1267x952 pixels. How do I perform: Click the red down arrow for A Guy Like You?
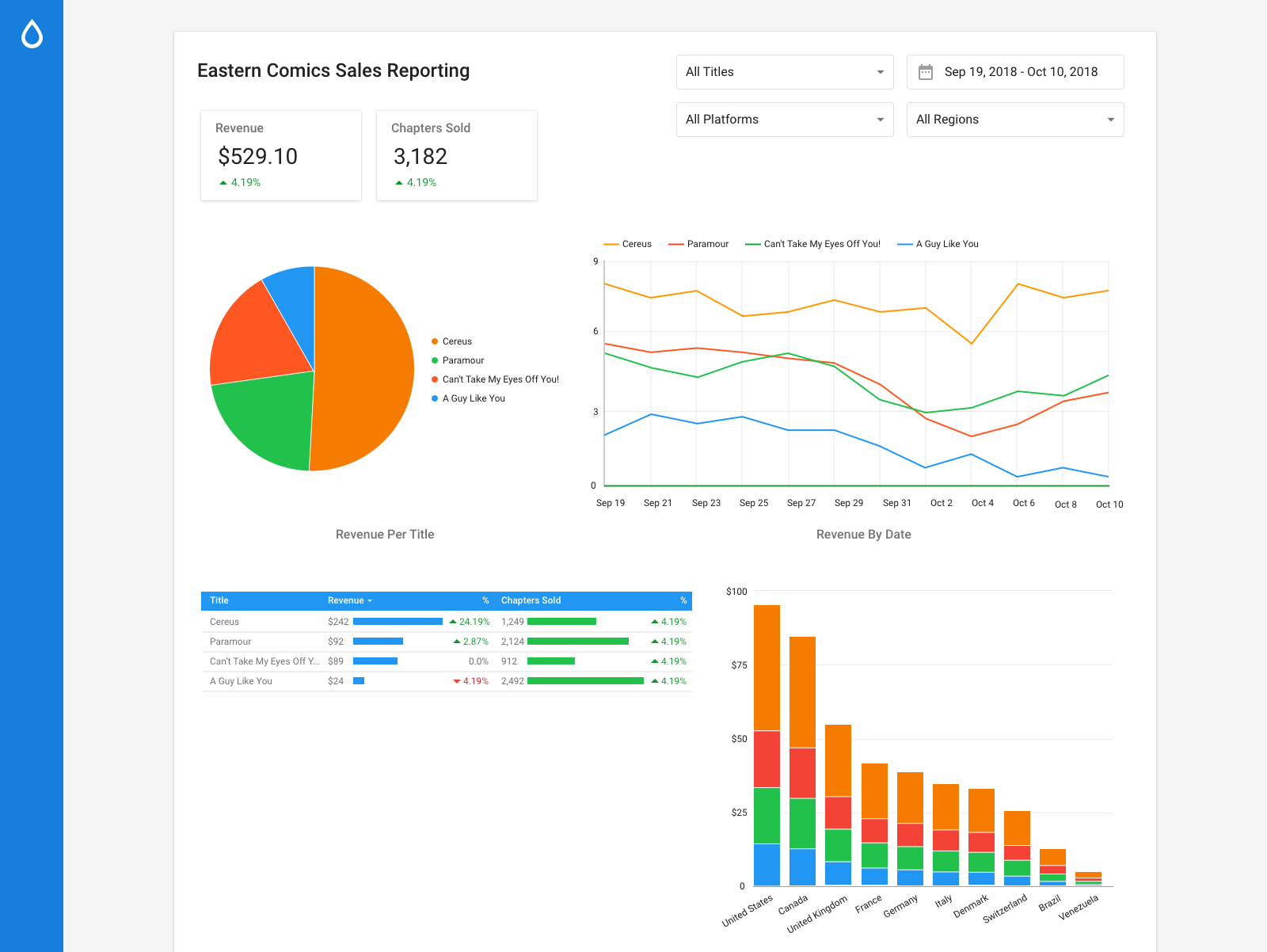pos(456,681)
